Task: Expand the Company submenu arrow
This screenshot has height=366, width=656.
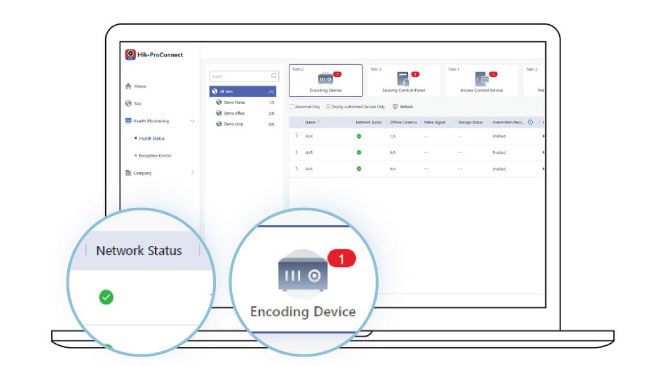Action: coord(192,173)
